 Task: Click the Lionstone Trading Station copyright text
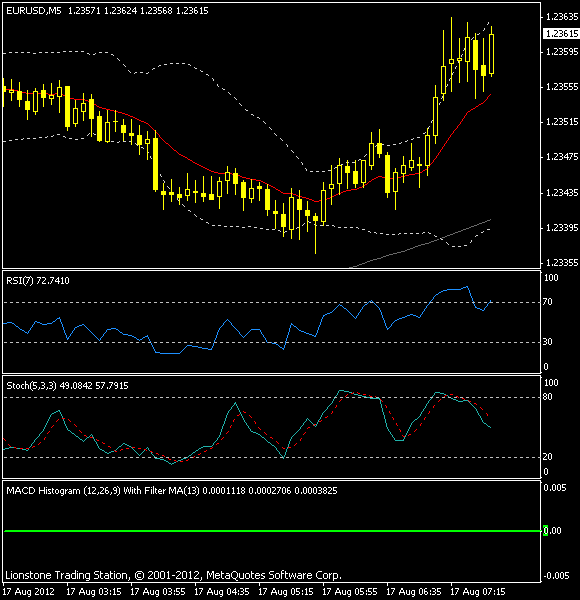(173, 575)
